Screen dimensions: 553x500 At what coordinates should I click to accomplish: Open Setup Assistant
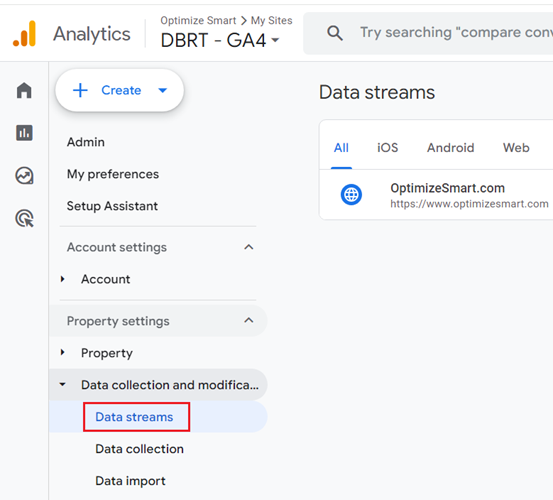(x=112, y=206)
